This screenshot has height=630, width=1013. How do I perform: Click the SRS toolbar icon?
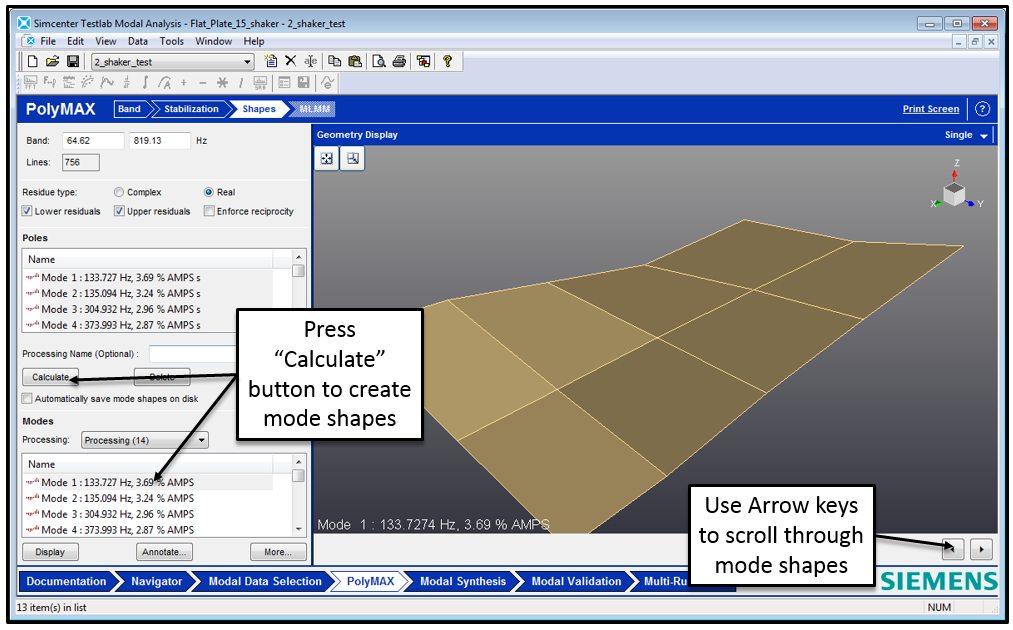coord(260,82)
